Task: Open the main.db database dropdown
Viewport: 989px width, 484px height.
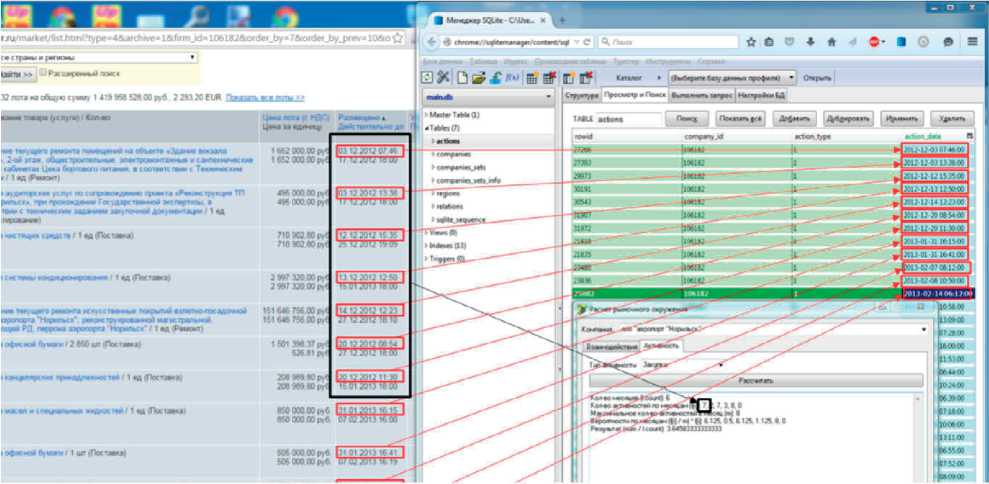Action: click(x=487, y=98)
